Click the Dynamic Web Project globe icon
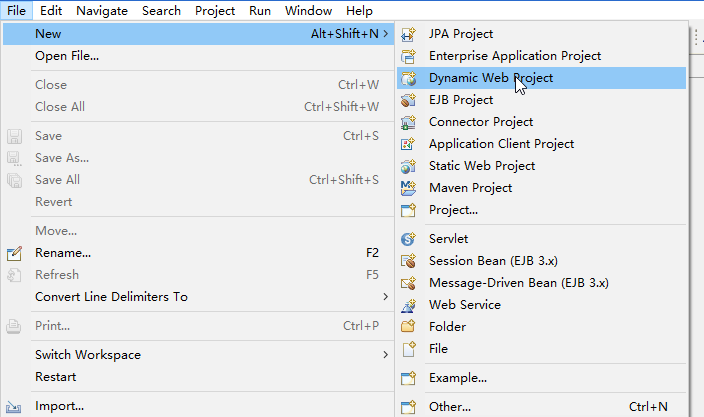Screen dimensions: 704x417 [x=408, y=78]
